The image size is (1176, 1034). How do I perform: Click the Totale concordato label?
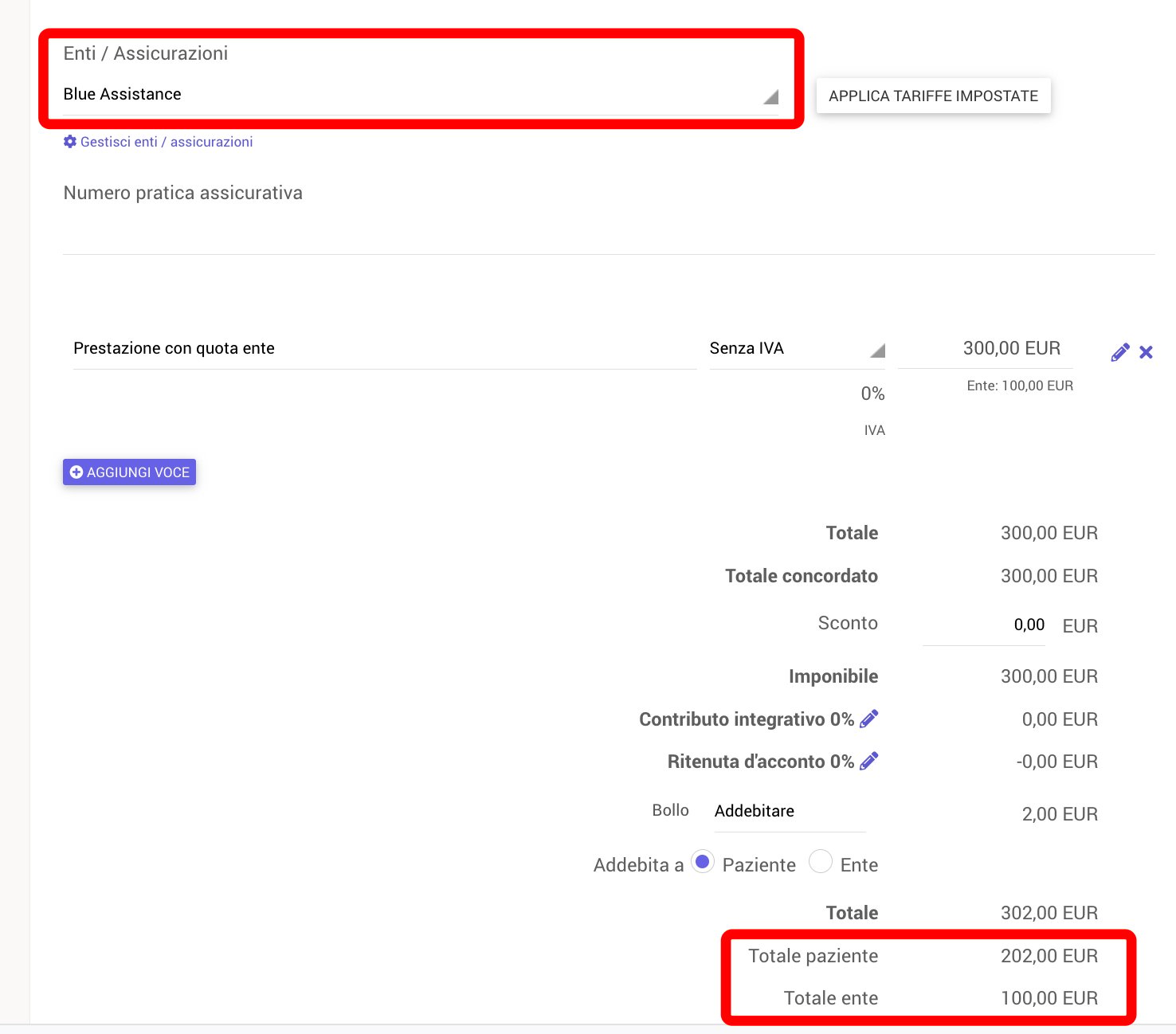(x=802, y=576)
